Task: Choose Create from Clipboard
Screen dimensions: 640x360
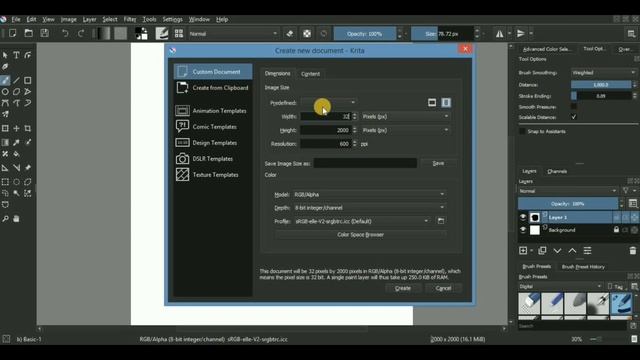Action: pos(212,88)
